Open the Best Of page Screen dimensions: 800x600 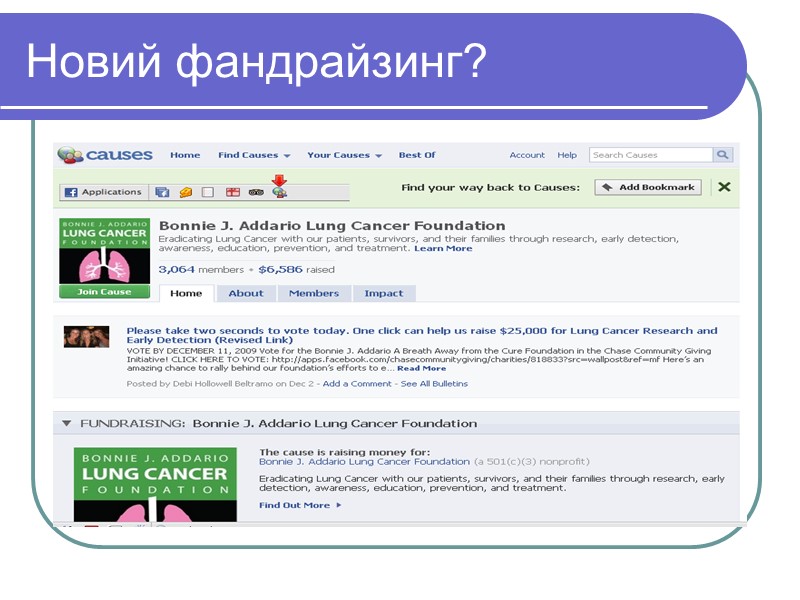[417, 155]
